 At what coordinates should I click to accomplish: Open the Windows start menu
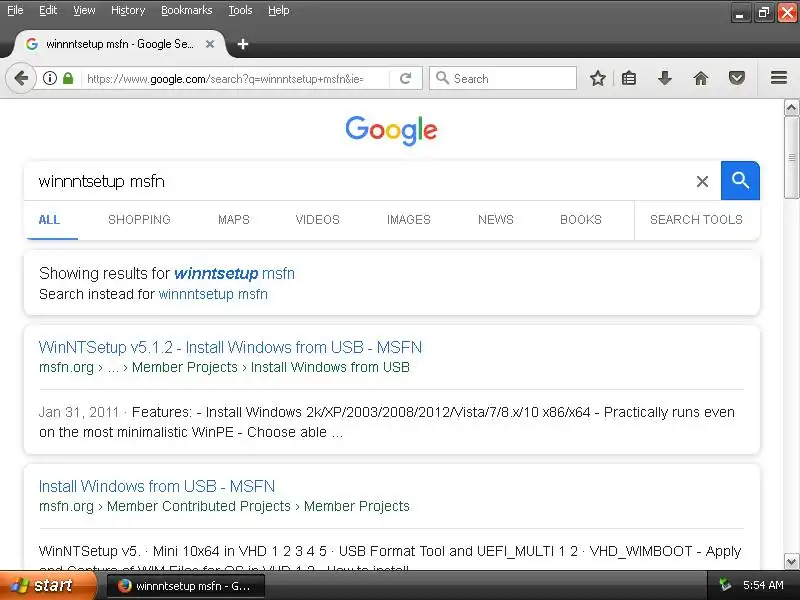47,585
